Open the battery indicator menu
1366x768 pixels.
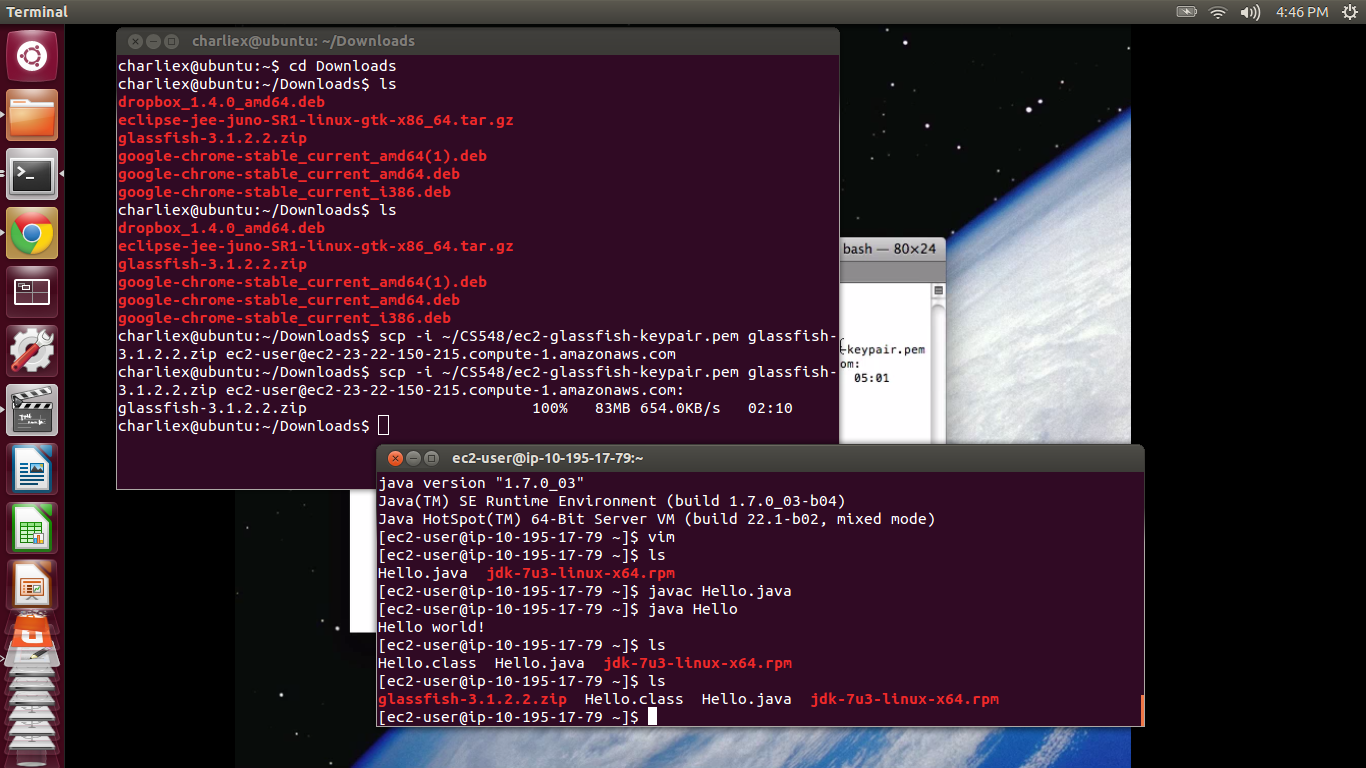pyautogui.click(x=1185, y=12)
